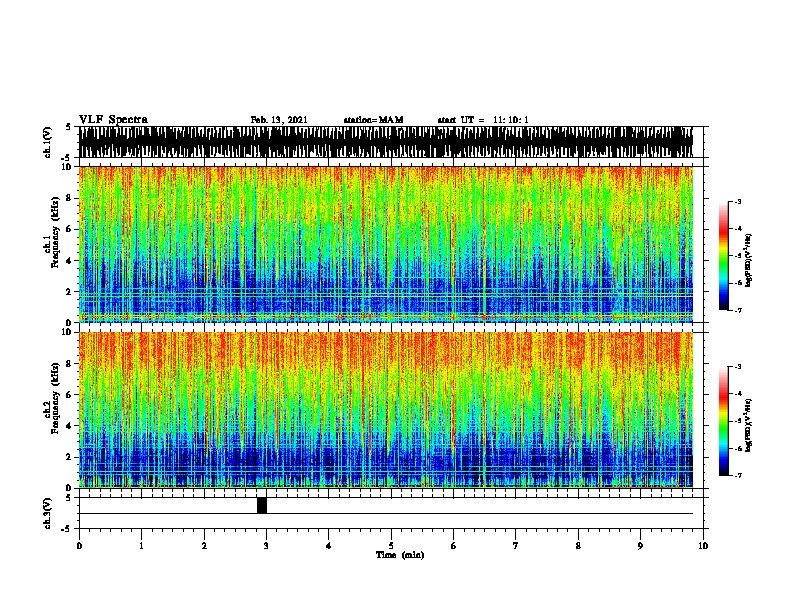Viewport: 792px width, 612px height.
Task: Click inside the ch.1 spectrogram panel
Action: coord(386,244)
